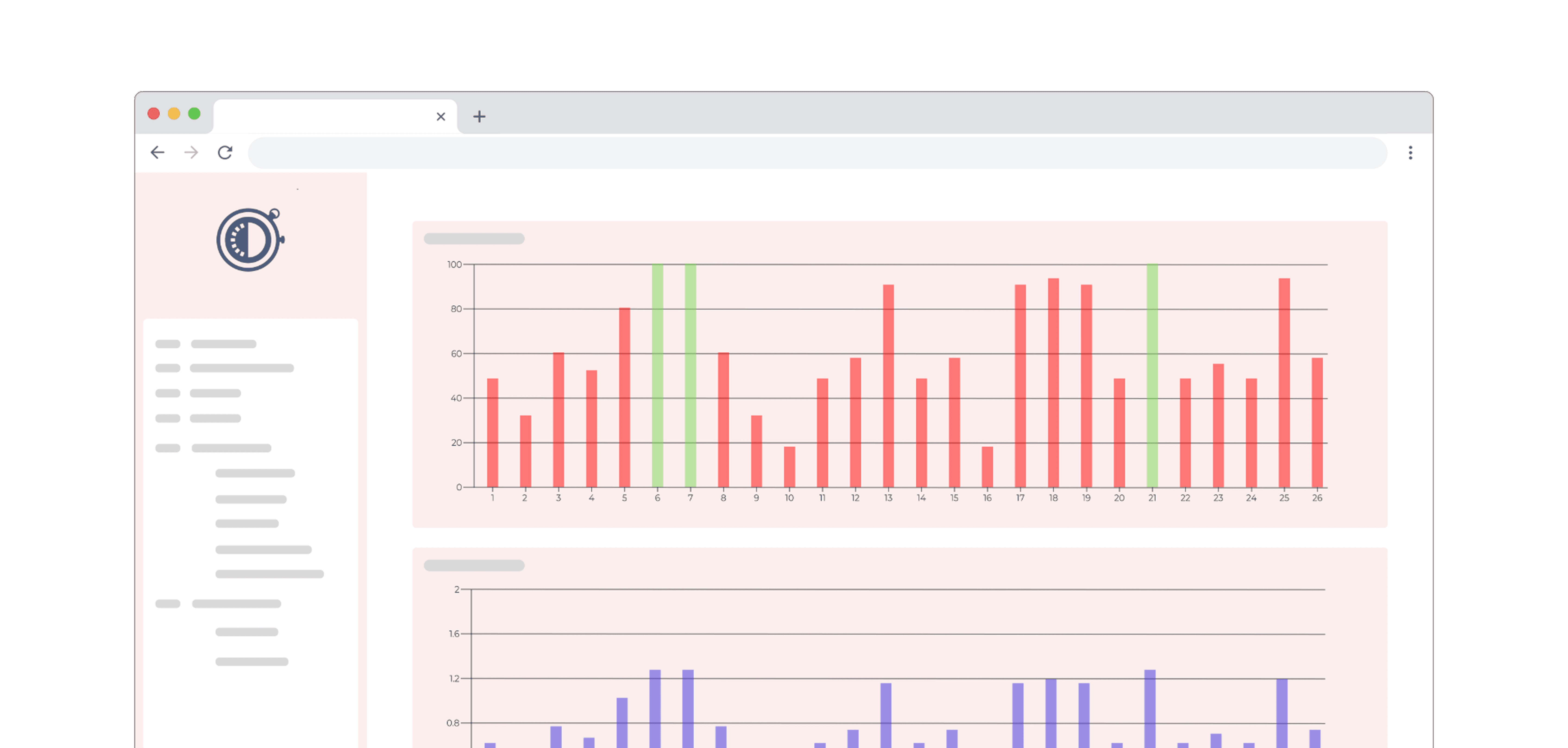Click the red bar for item 1
Image resolution: width=1568 pixels, height=748 pixels.
(x=492, y=433)
